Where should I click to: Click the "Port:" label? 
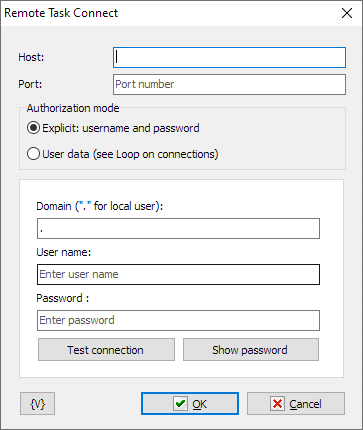coord(30,84)
